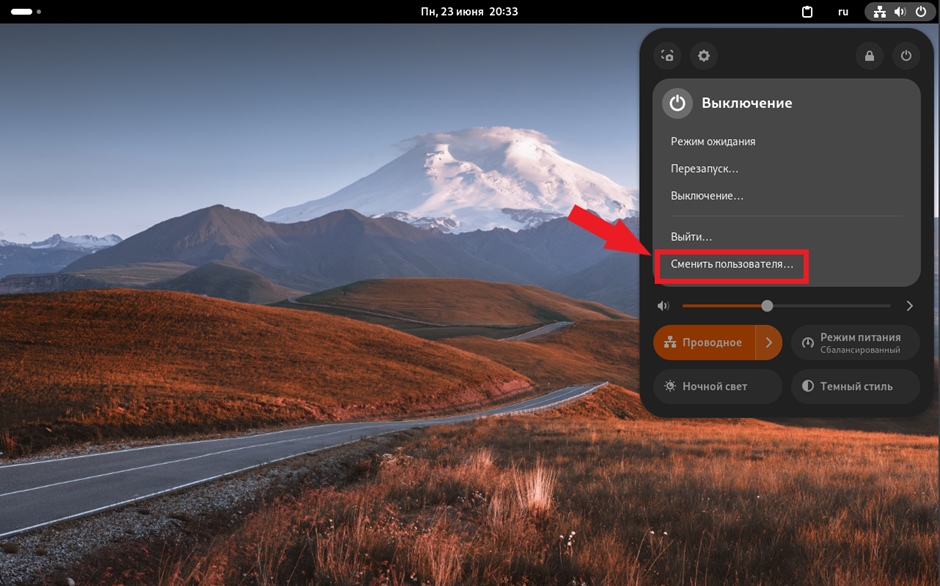Toggle the Проводное wired network connection
The width and height of the screenshot is (940, 586).
[704, 342]
